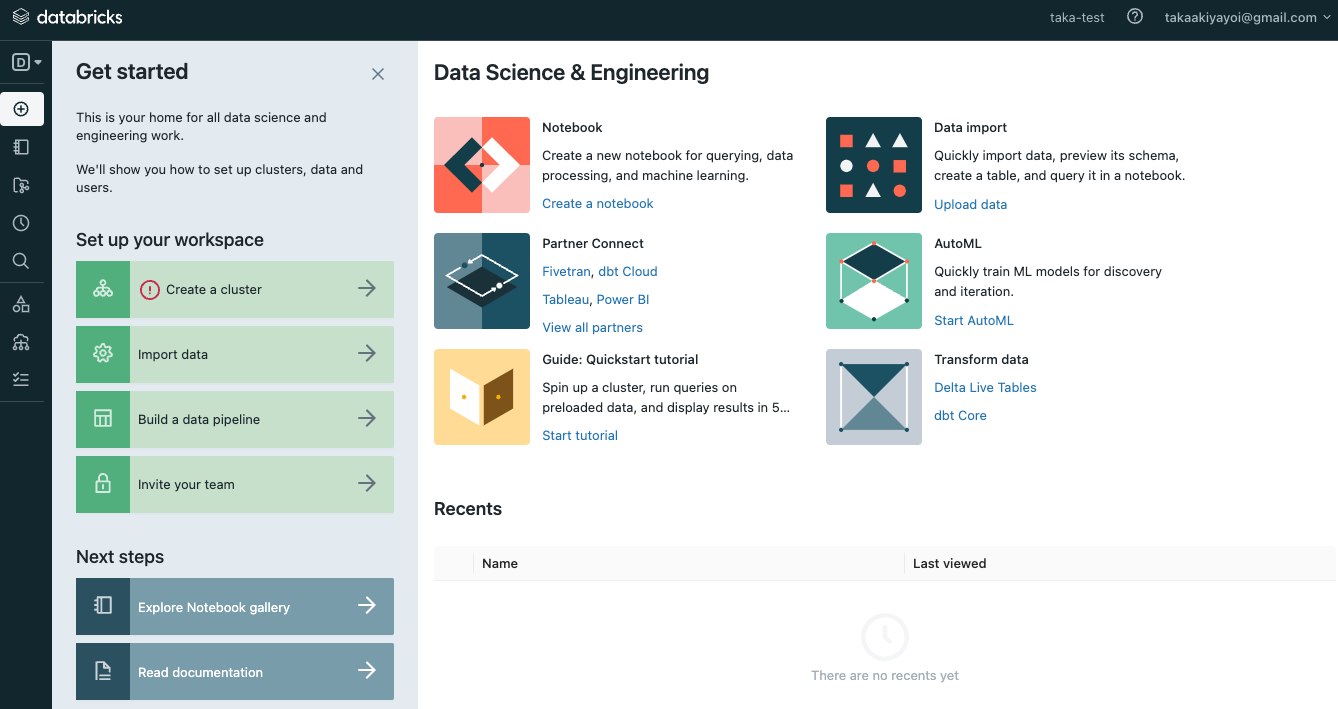Click the Create a notebook link

coord(597,203)
